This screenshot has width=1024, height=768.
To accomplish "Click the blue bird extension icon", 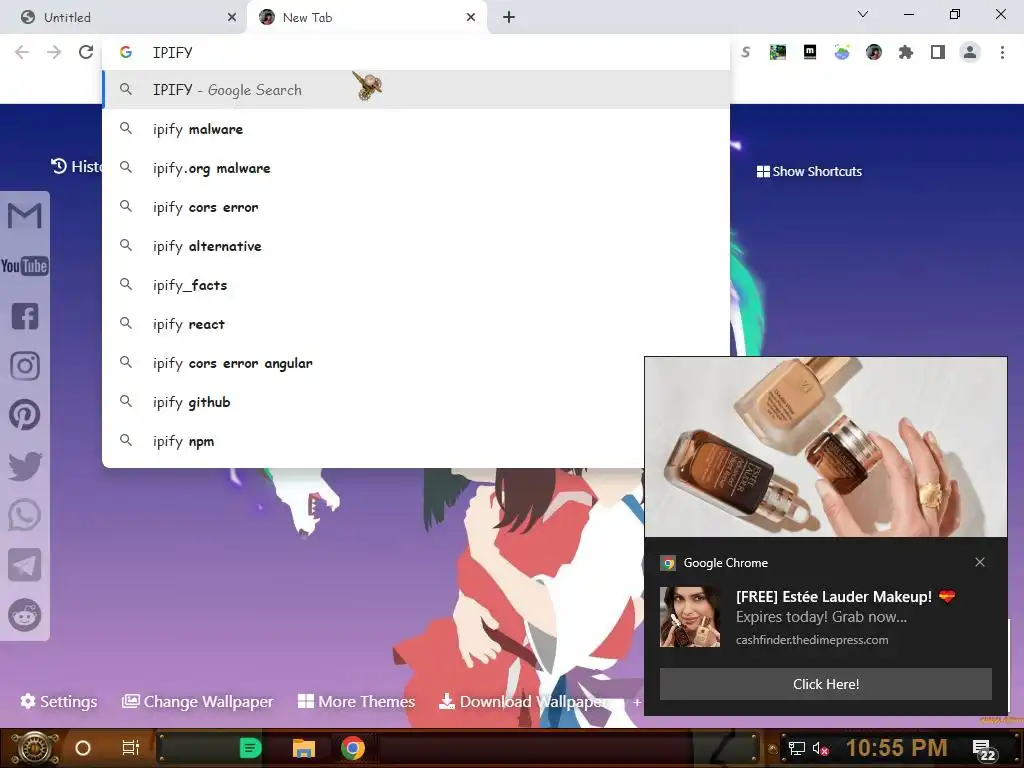I will 842,52.
